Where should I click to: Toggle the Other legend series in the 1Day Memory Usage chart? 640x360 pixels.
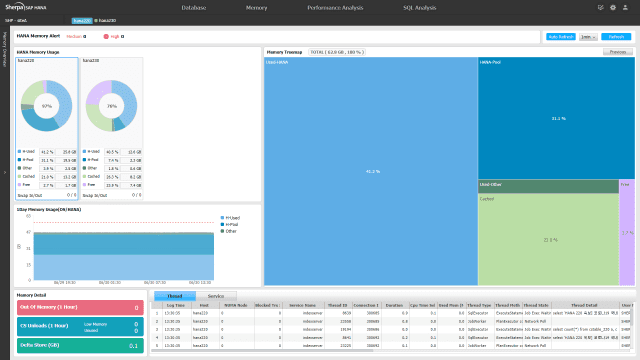229,231
